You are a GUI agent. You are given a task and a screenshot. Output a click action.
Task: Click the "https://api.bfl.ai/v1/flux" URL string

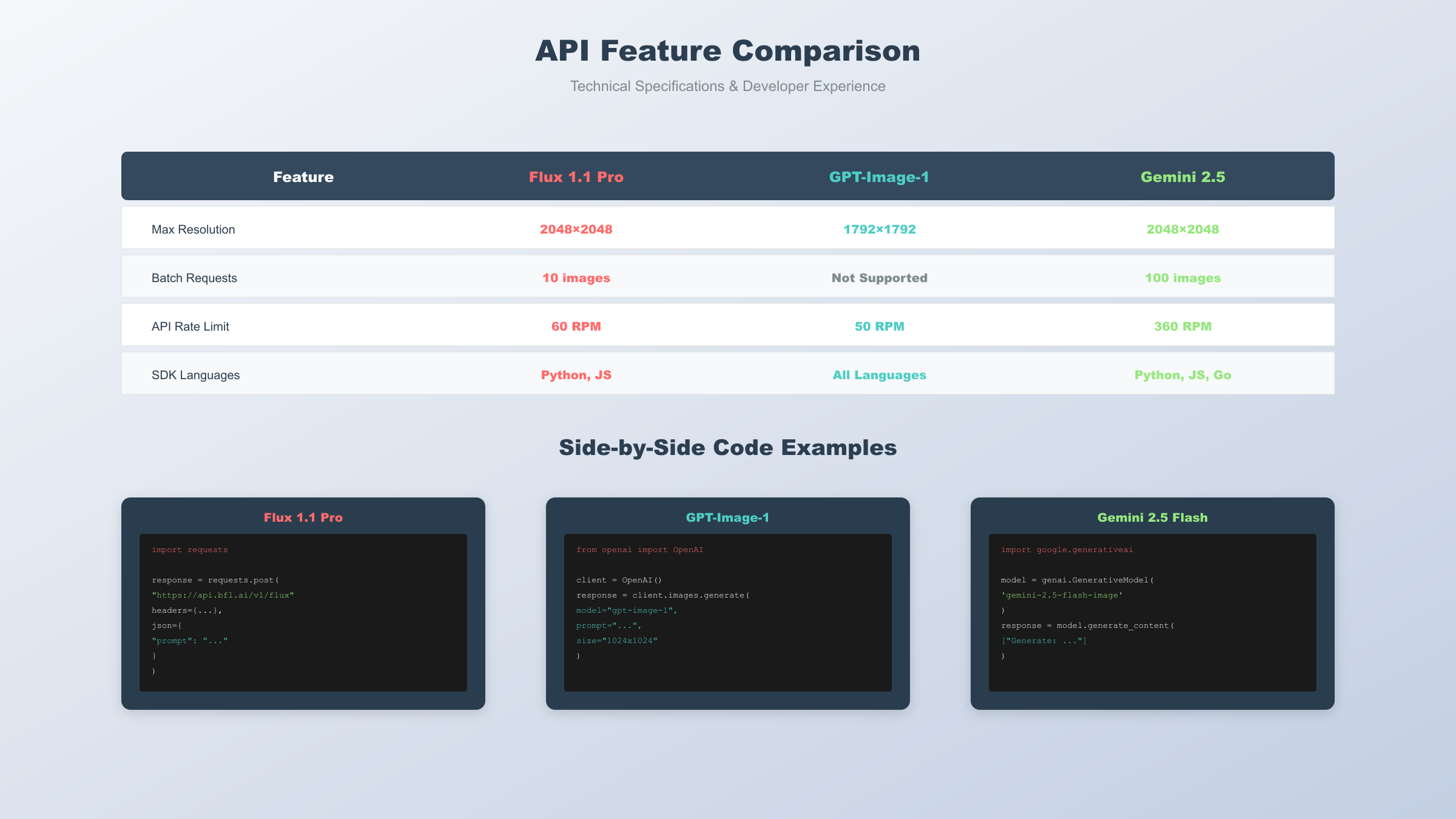point(223,595)
